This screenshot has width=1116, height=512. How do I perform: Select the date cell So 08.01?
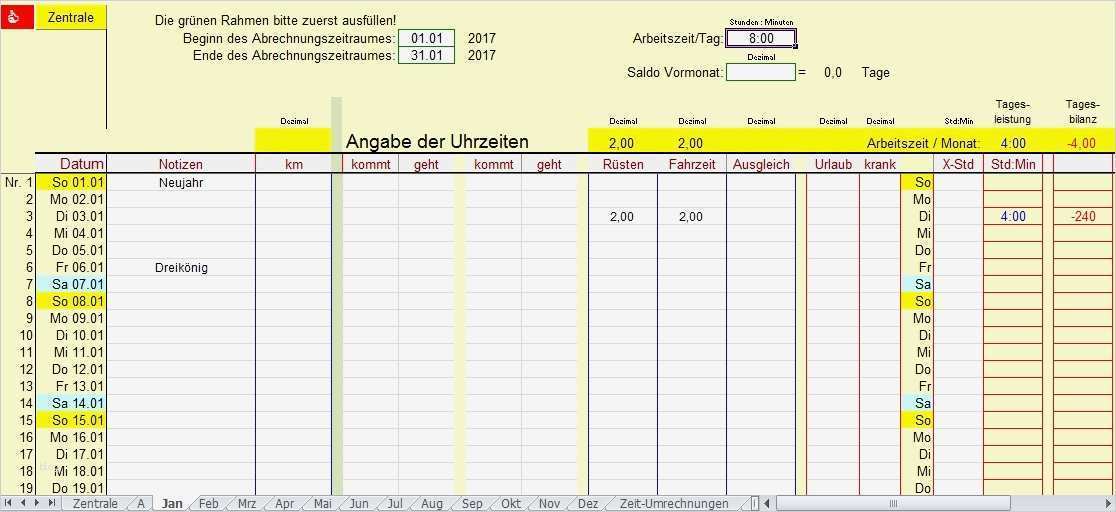(71, 301)
